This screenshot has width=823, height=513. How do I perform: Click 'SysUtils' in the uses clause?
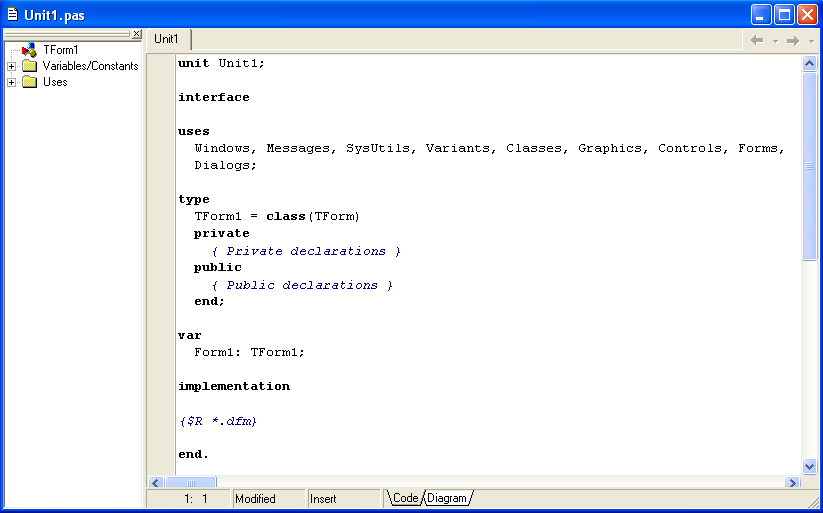tap(378, 149)
